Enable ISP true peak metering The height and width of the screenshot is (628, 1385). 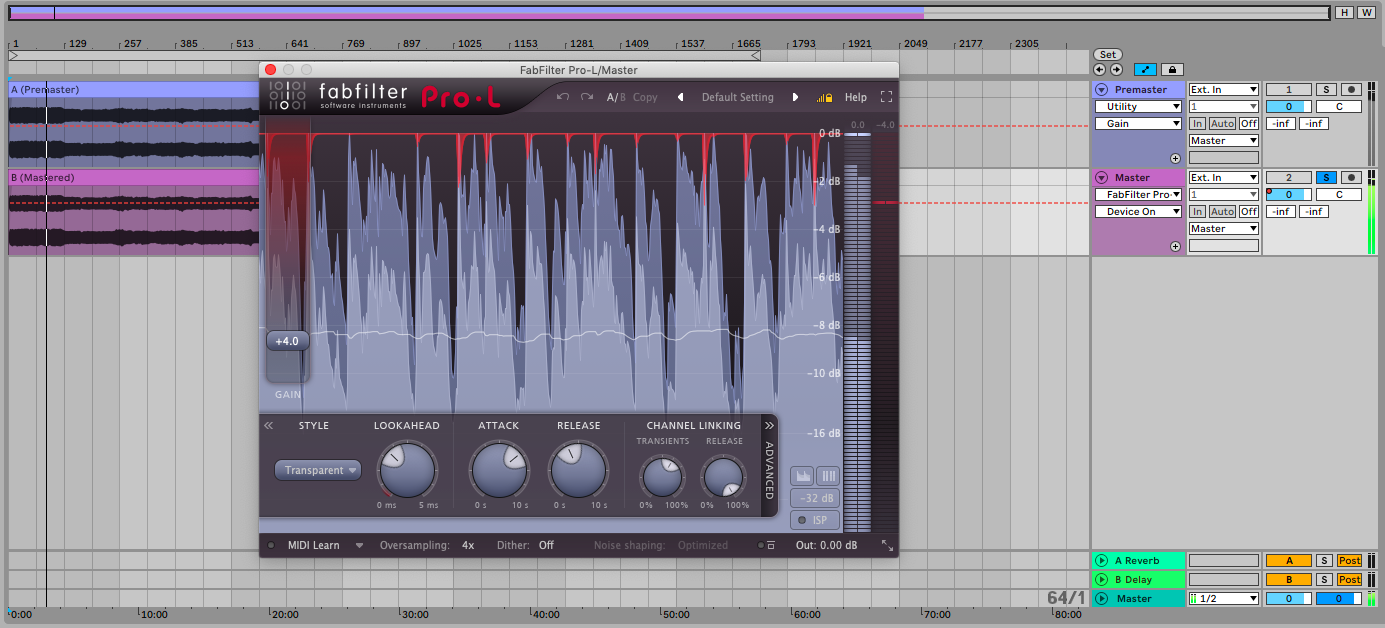click(x=815, y=520)
